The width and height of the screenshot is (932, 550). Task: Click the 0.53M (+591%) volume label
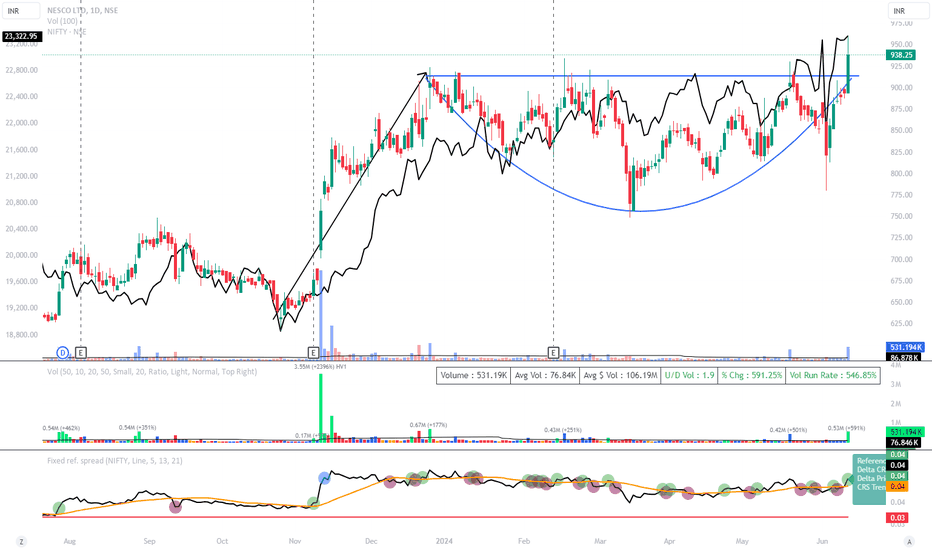click(x=846, y=428)
